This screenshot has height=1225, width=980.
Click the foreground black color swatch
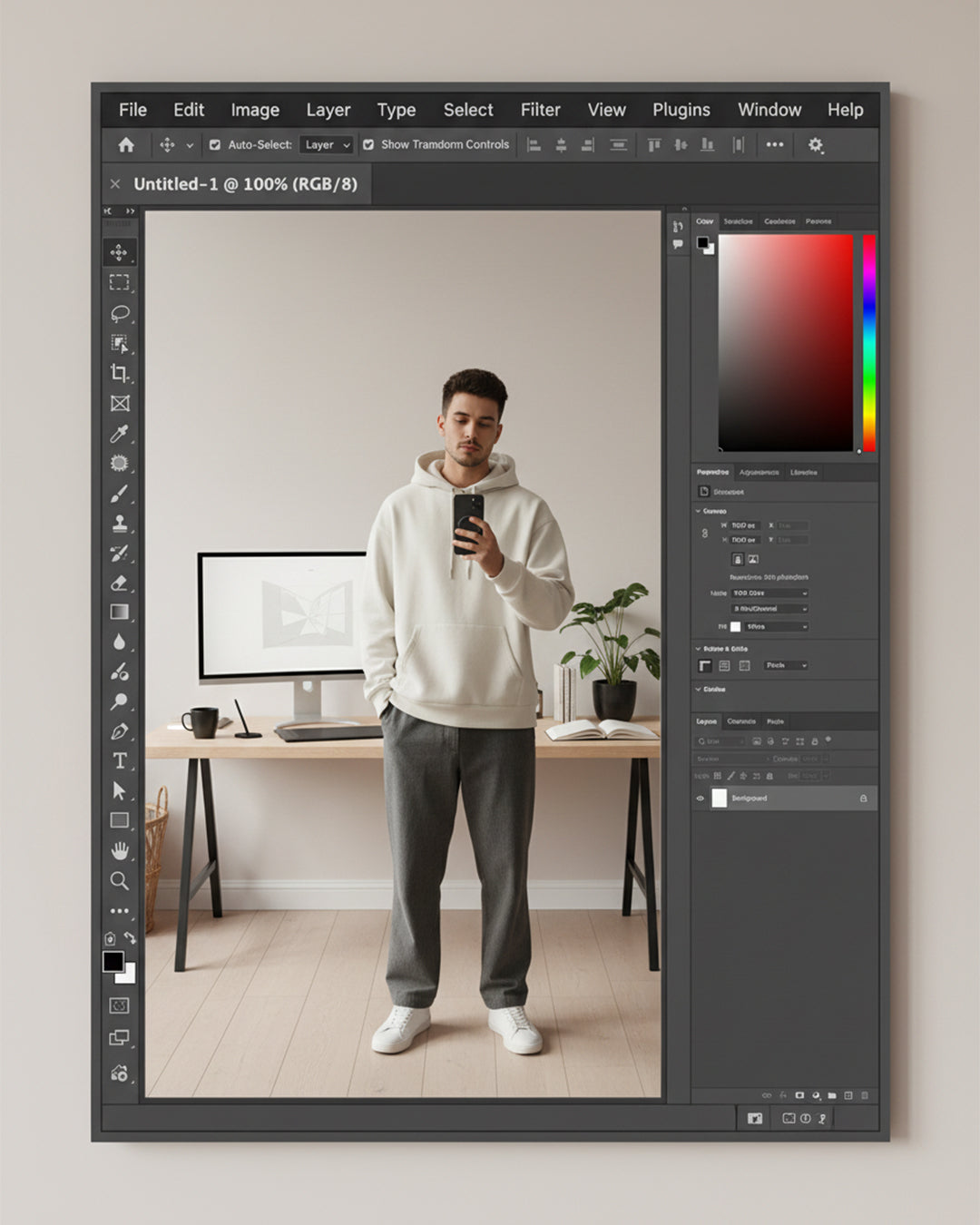click(113, 962)
